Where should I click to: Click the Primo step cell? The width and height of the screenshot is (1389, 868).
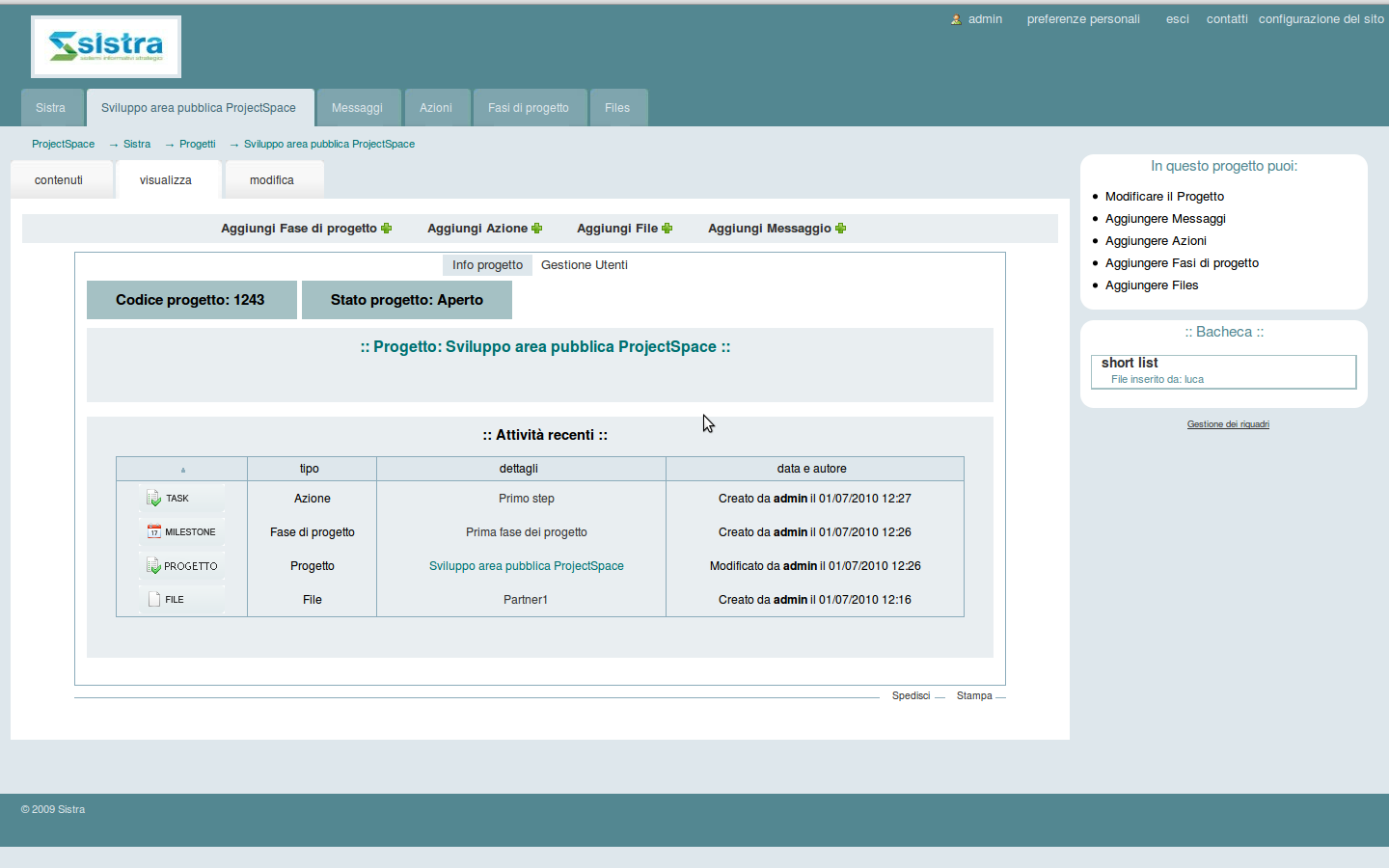tap(527, 499)
